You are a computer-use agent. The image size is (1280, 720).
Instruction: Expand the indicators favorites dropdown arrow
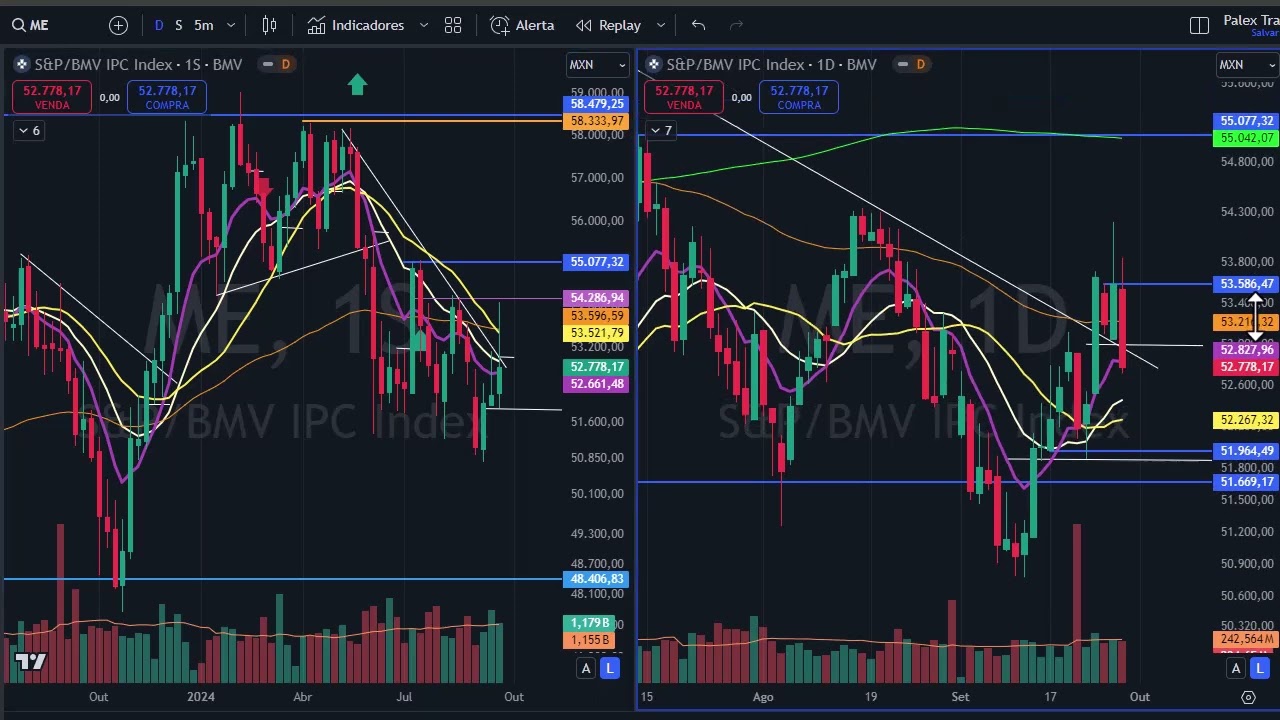tap(424, 25)
